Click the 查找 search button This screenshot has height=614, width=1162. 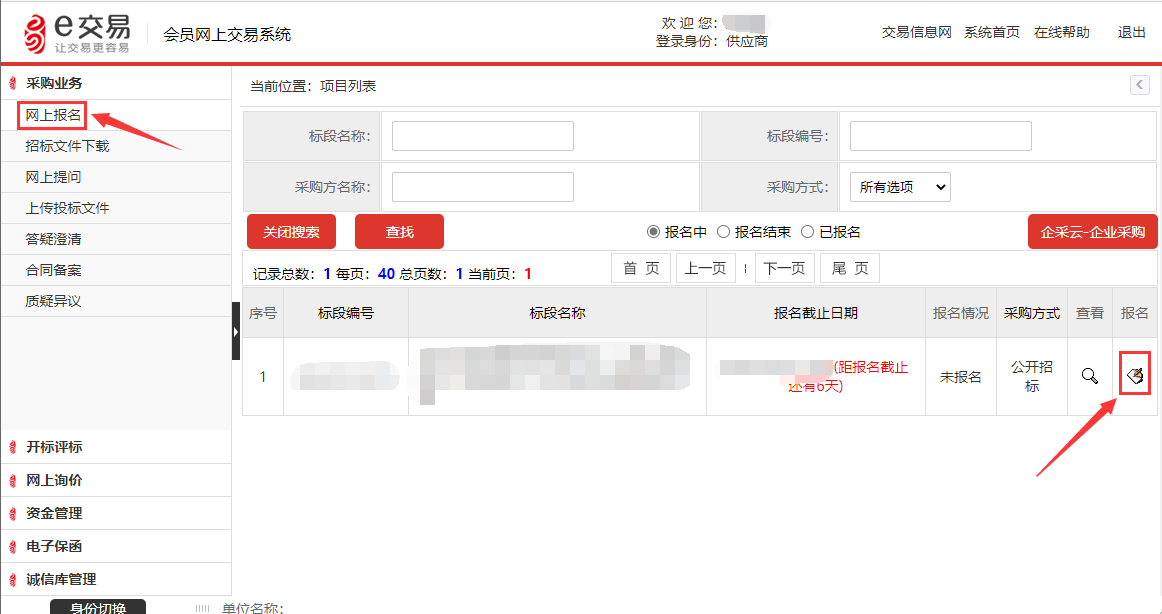[x=399, y=232]
